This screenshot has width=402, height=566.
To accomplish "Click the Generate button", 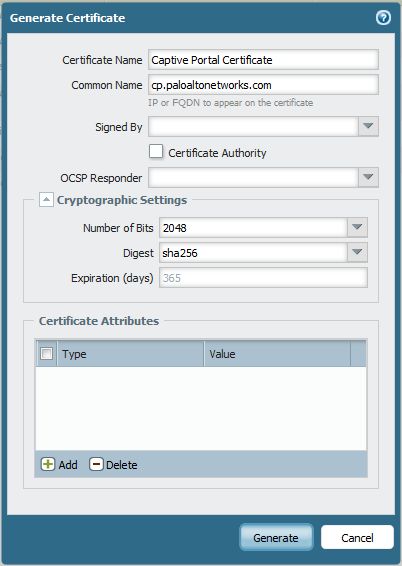I will (x=276, y=537).
